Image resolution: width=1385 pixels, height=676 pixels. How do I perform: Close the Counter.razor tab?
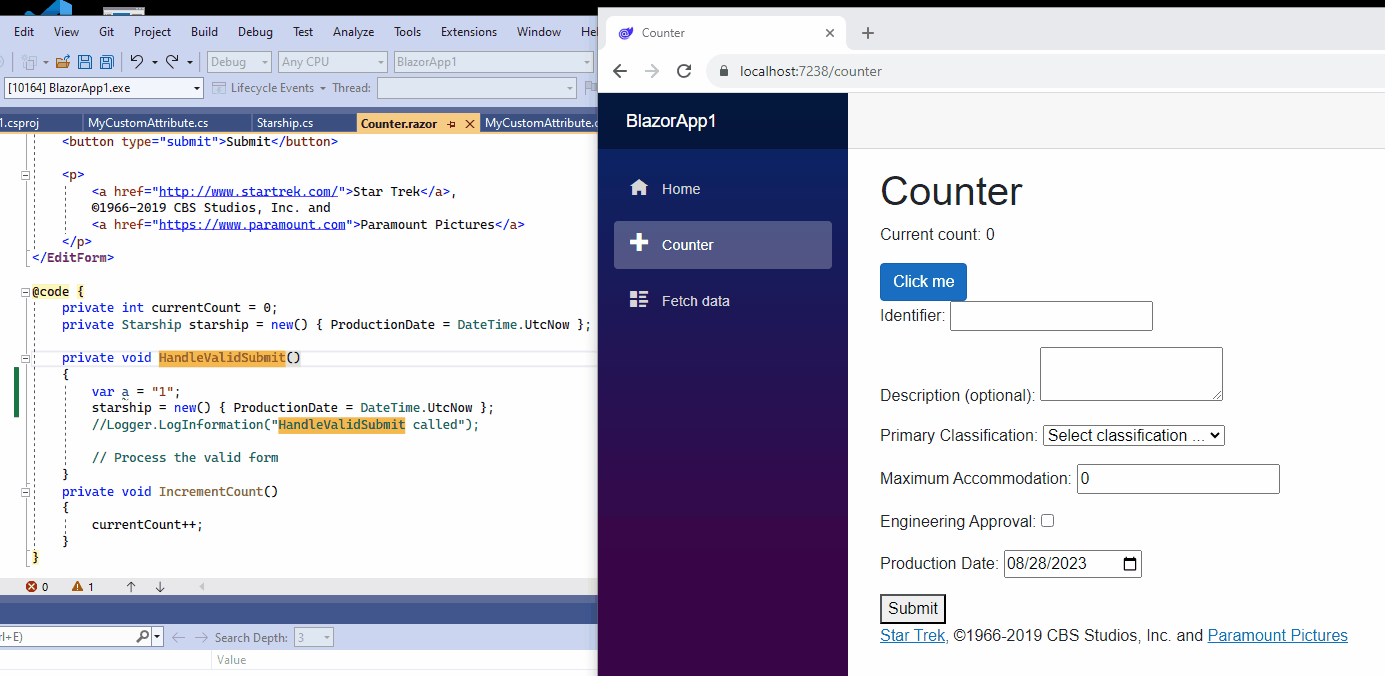pyautogui.click(x=470, y=124)
